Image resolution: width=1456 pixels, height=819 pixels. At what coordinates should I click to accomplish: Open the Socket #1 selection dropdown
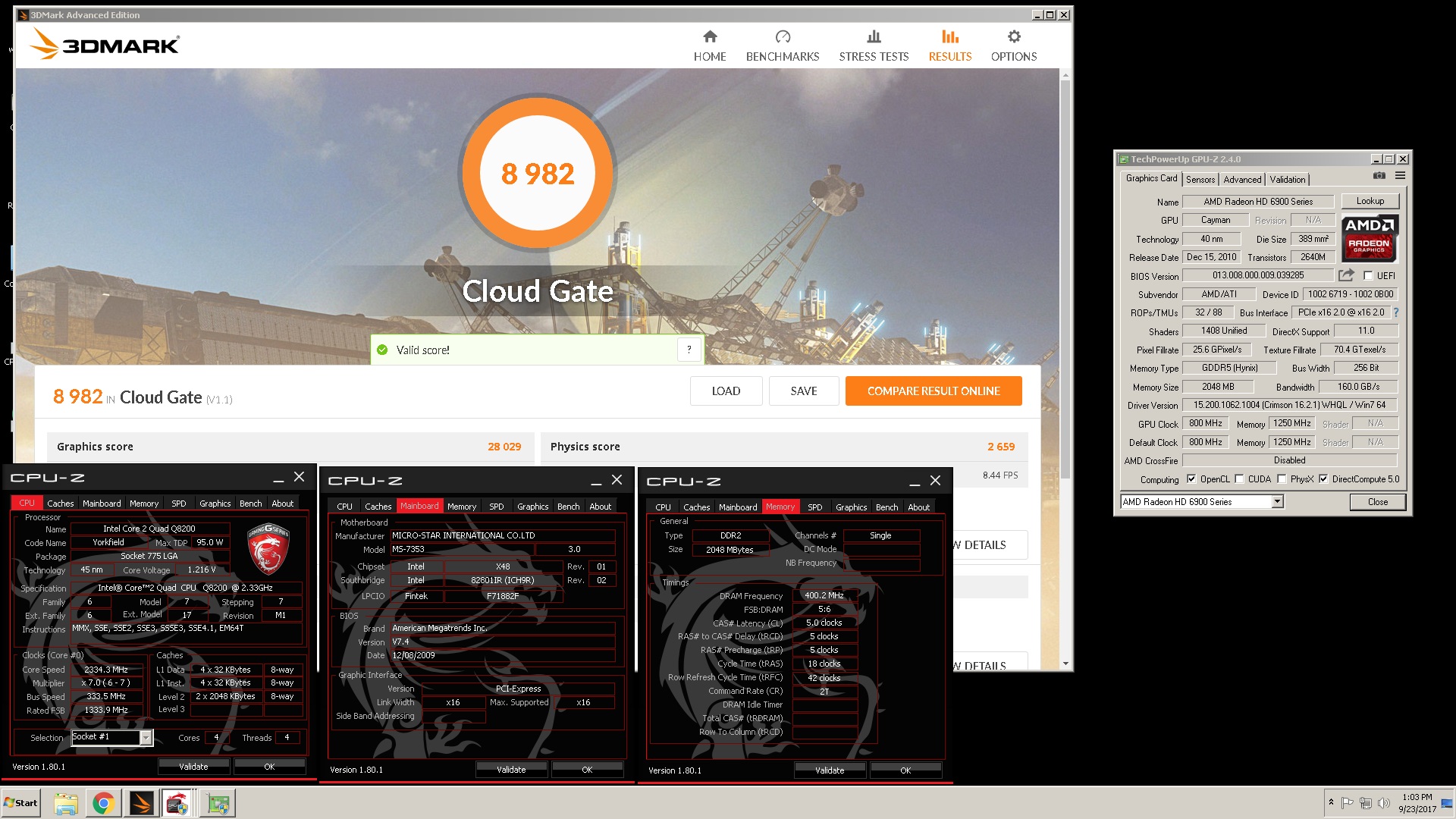(x=146, y=737)
